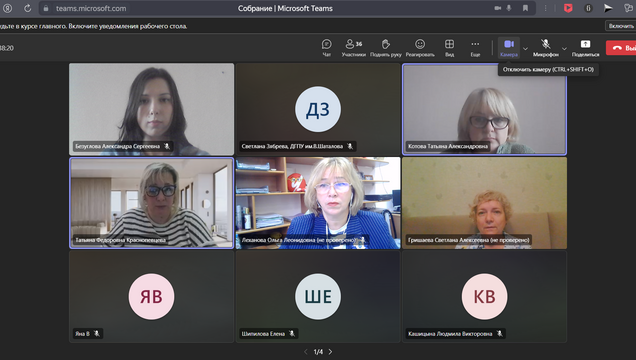This screenshot has width=636, height=360.
Task: Click the name label Яна В
Action: coord(82,334)
